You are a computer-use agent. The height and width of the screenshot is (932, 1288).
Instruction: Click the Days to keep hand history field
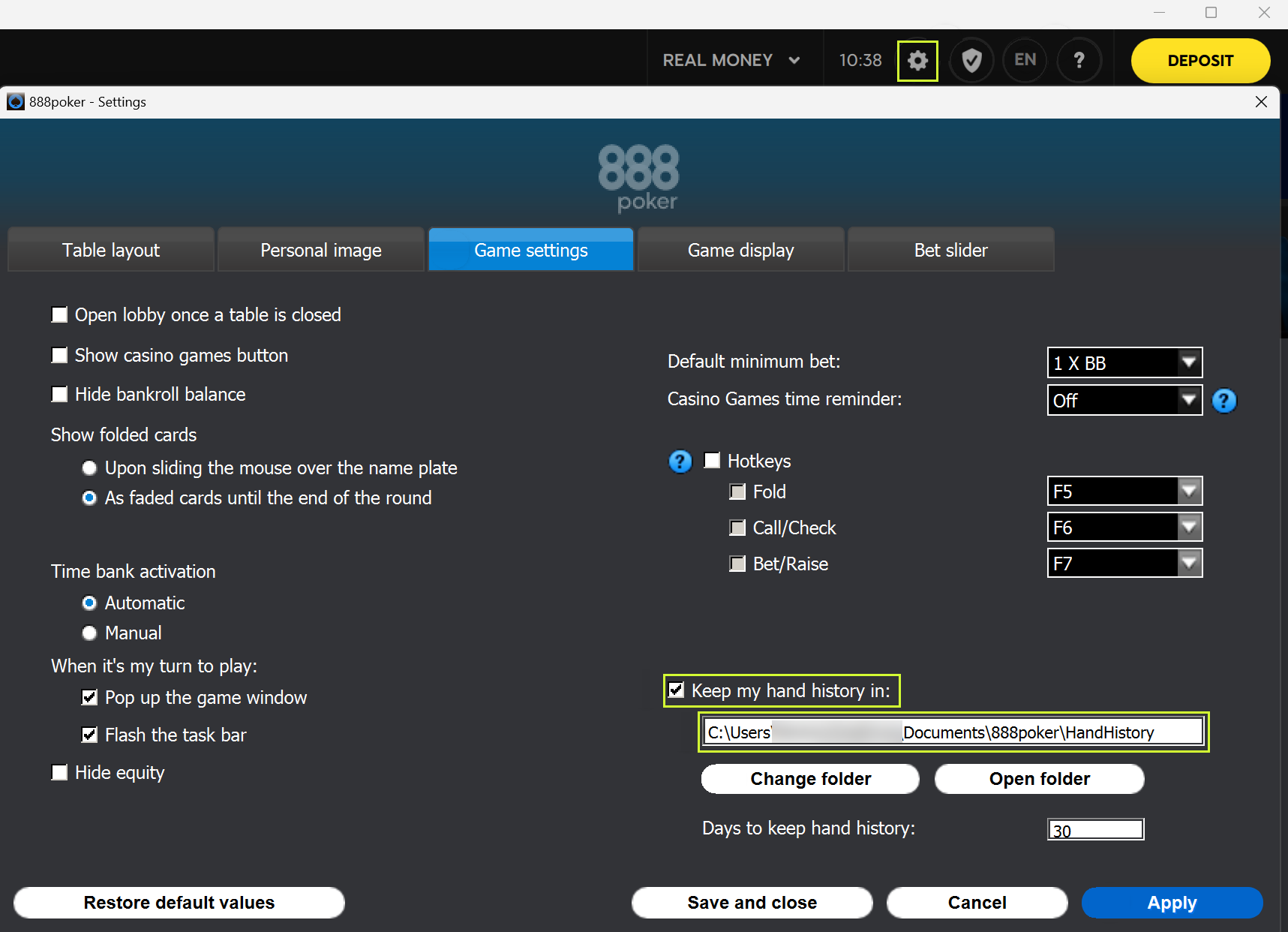[x=1095, y=829]
